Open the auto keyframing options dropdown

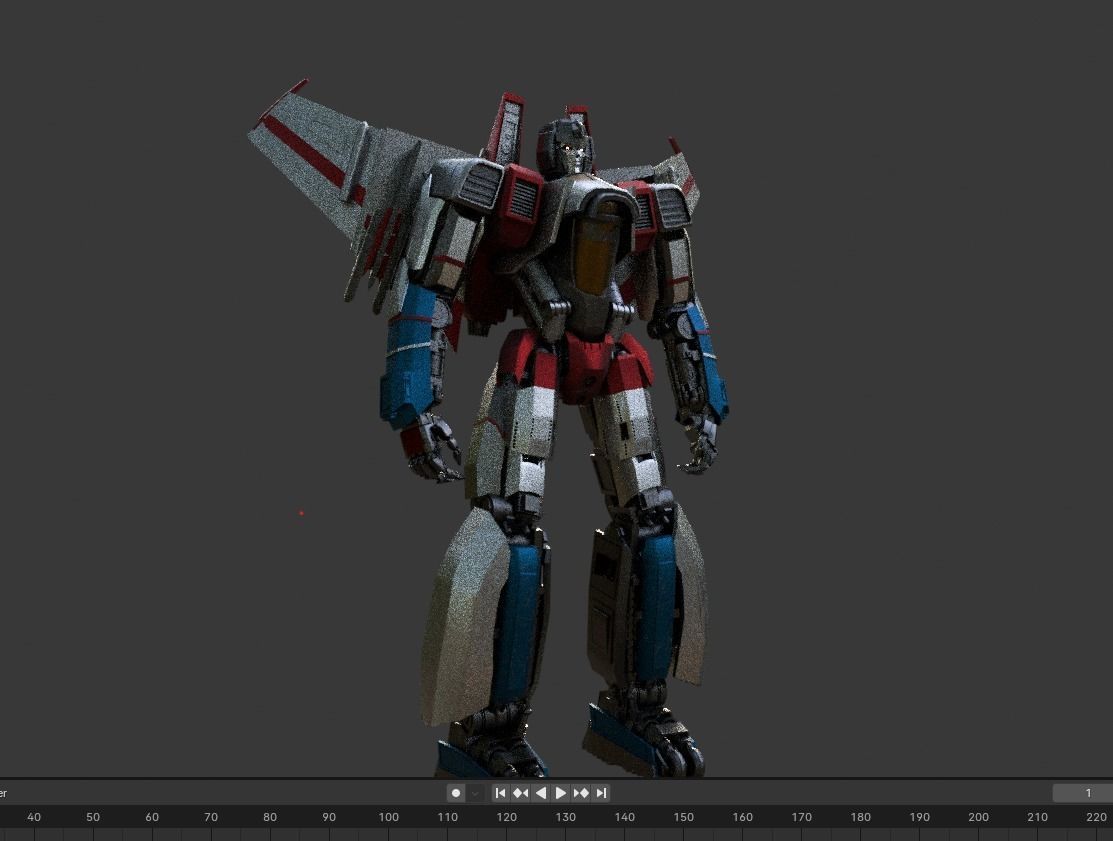475,793
